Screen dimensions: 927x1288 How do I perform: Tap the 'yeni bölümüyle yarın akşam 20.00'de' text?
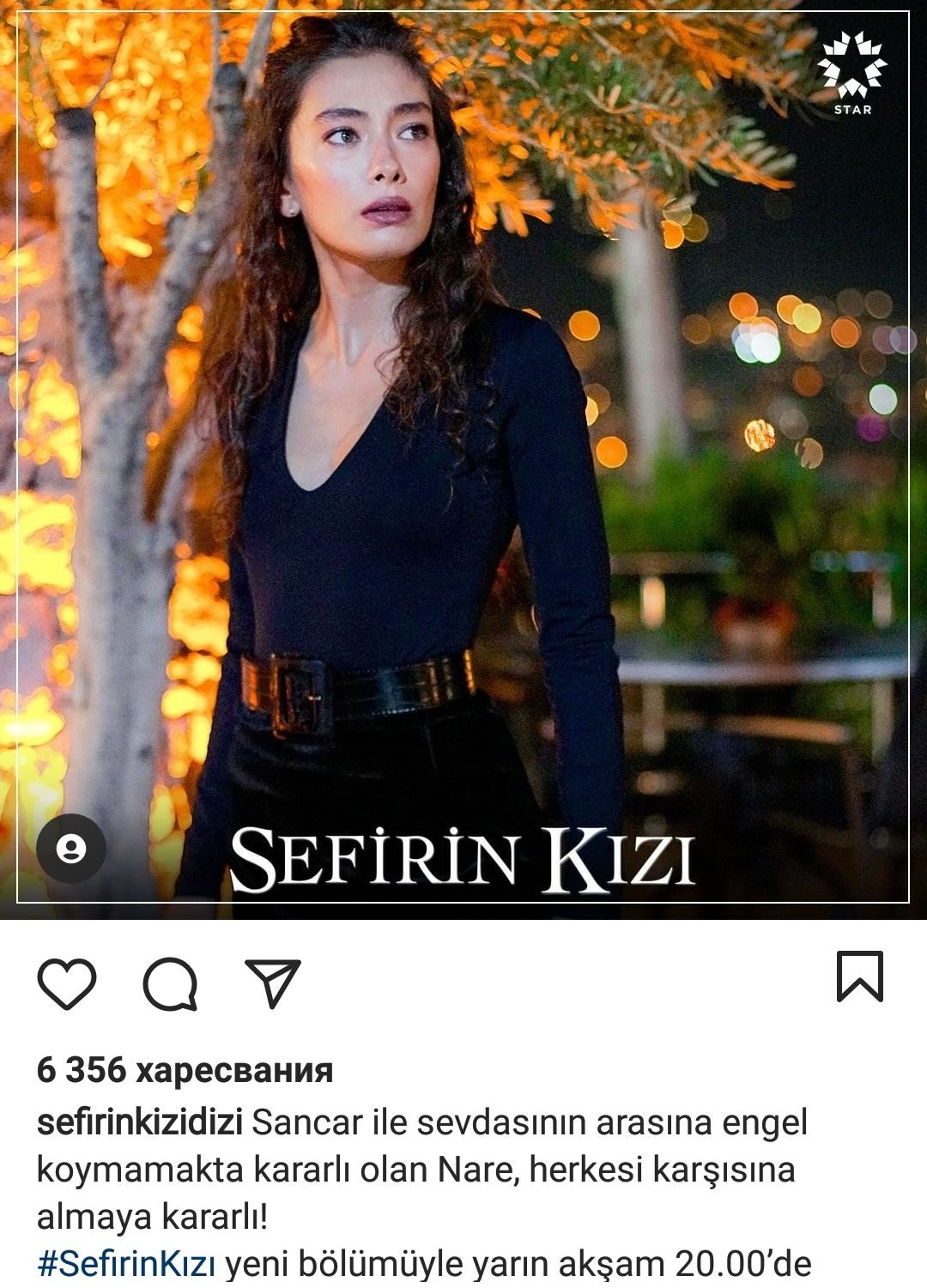pyautogui.click(x=518, y=1264)
